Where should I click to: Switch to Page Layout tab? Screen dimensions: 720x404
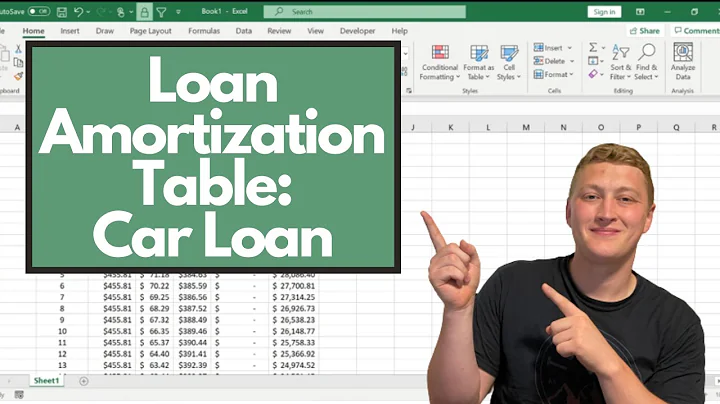coord(151,31)
